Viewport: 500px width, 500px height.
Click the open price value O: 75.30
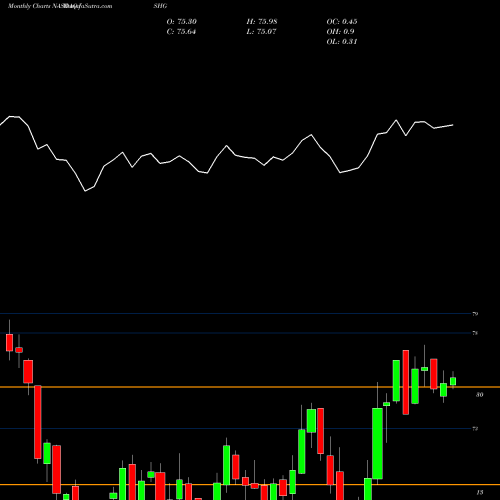click(182, 22)
